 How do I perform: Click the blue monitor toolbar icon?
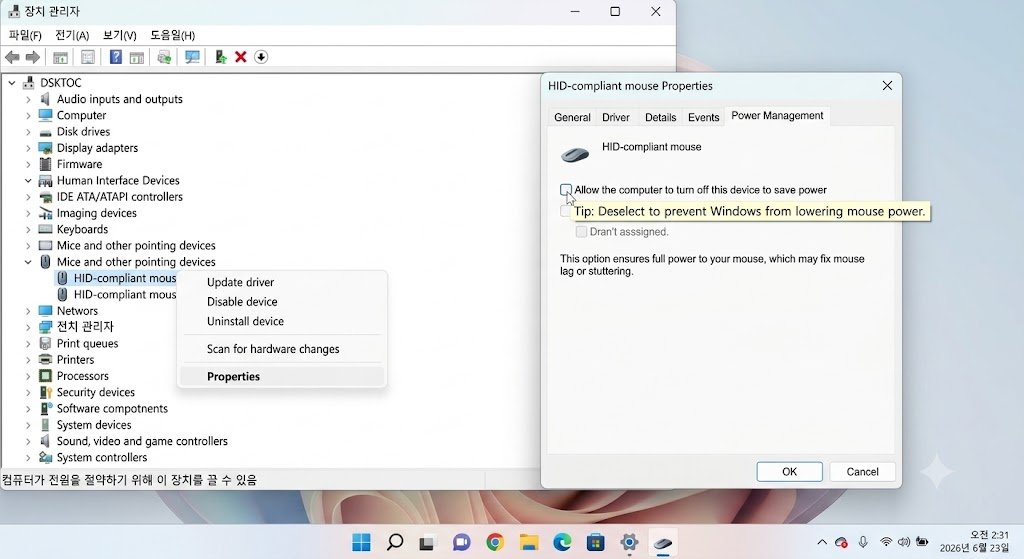(x=192, y=57)
